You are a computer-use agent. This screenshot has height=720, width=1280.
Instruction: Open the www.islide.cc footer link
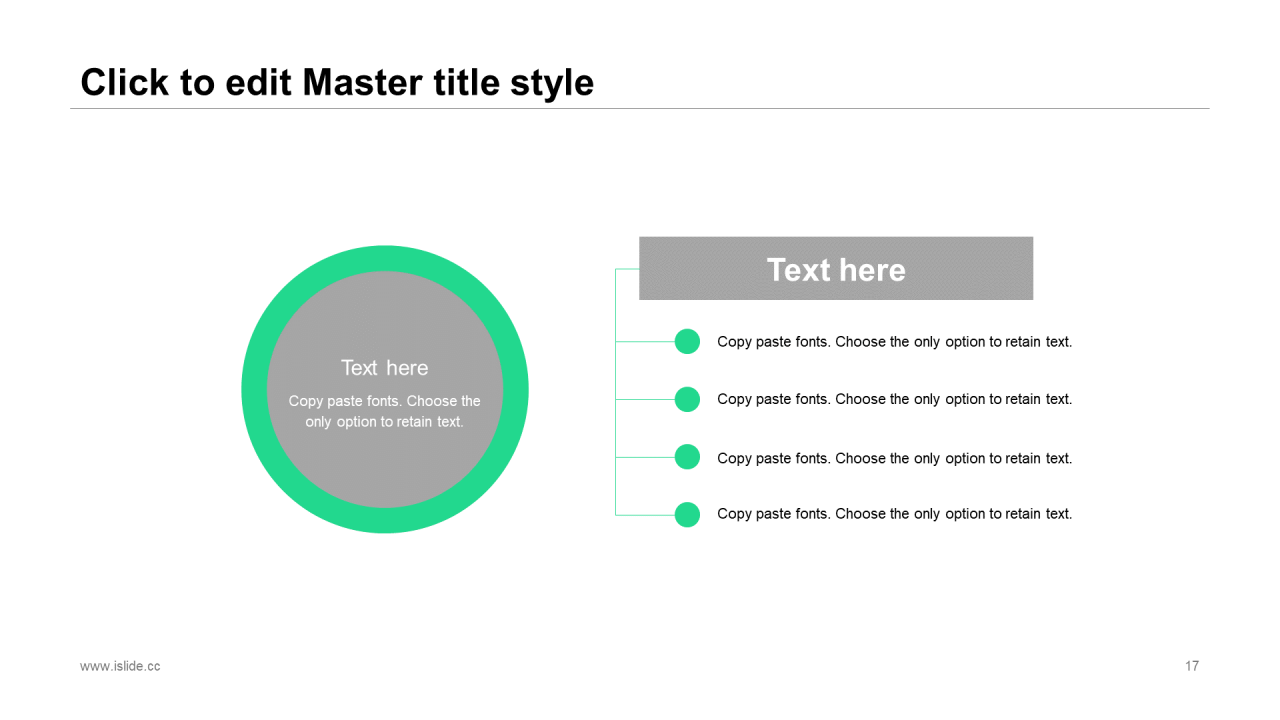pyautogui.click(x=120, y=666)
